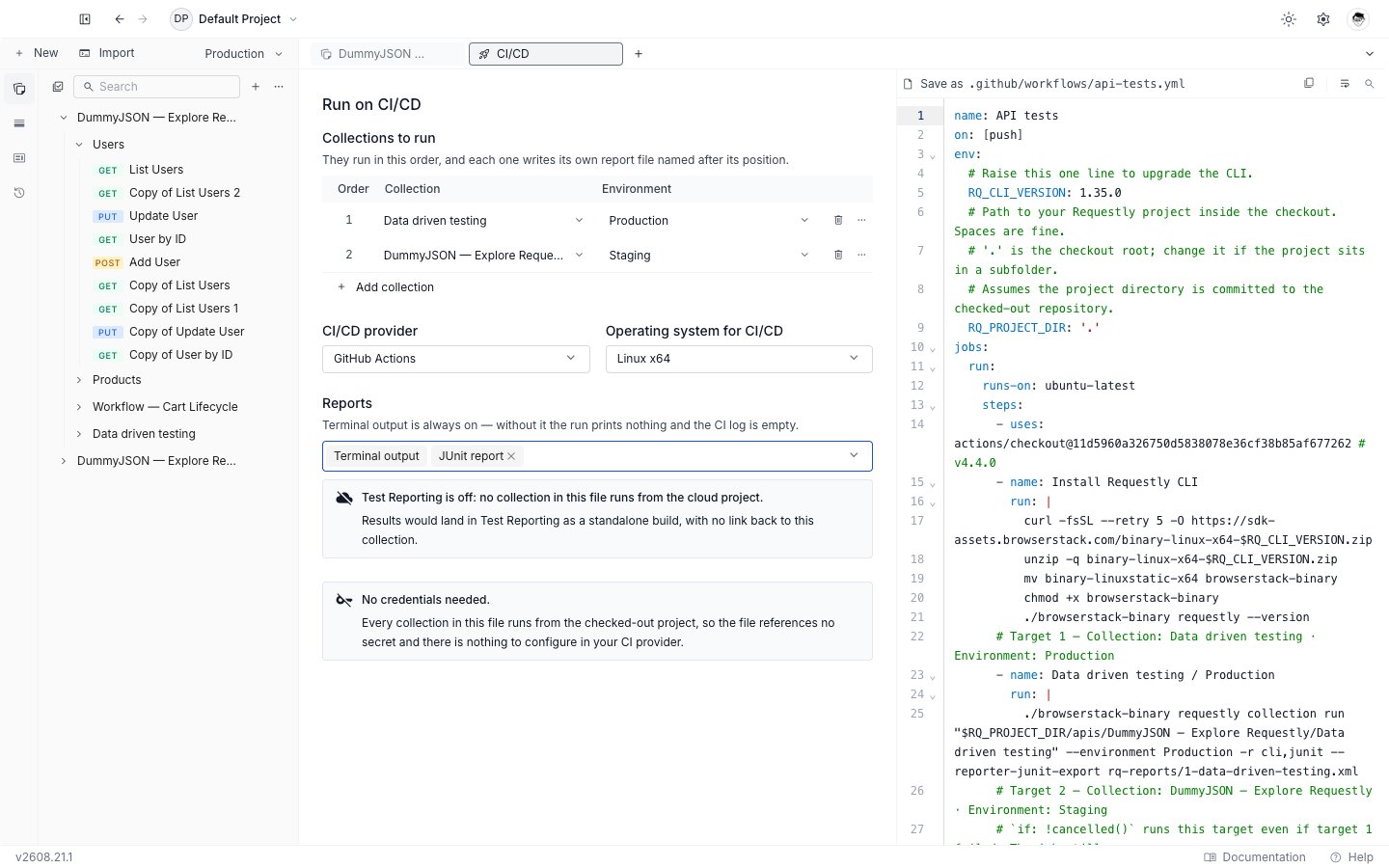This screenshot has width=1389, height=868.
Task: Open the Data driven testing collection dropdown
Action: [482, 221]
